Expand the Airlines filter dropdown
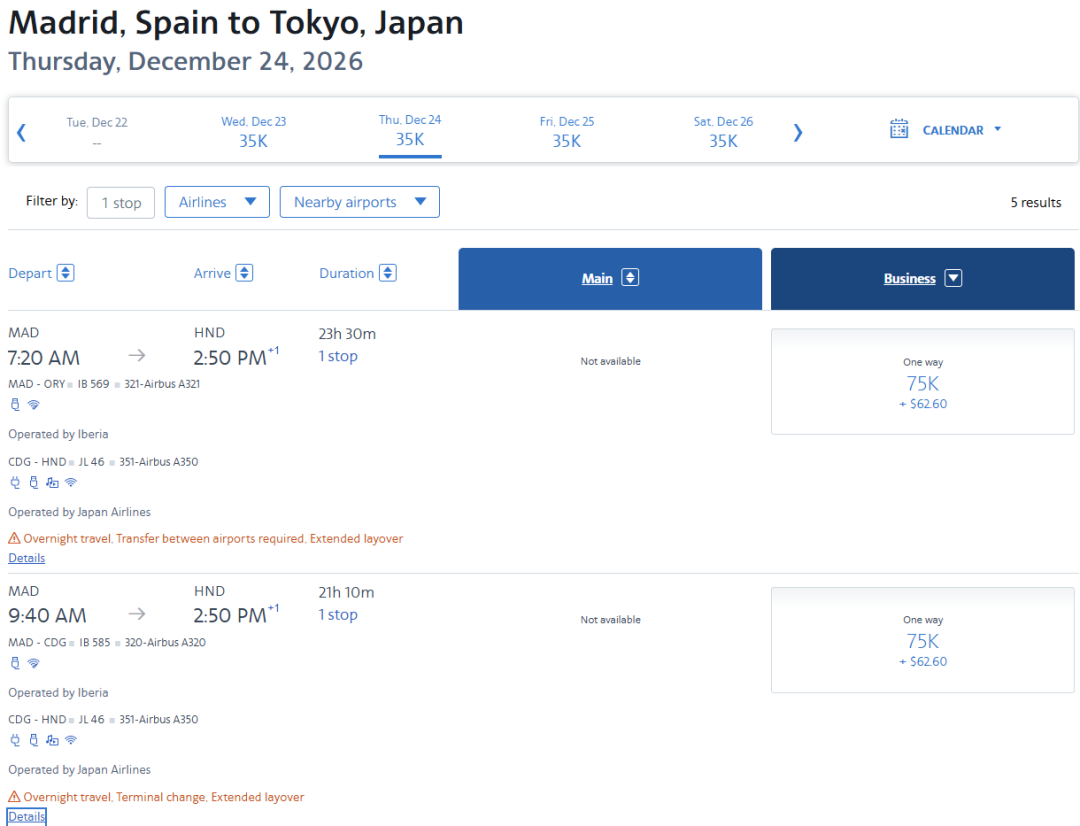 pos(217,202)
